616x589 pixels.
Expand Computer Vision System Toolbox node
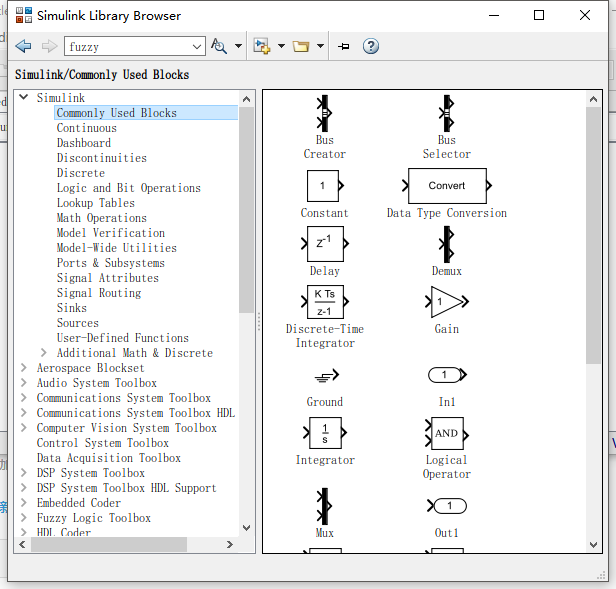pyautogui.click(x=24, y=428)
